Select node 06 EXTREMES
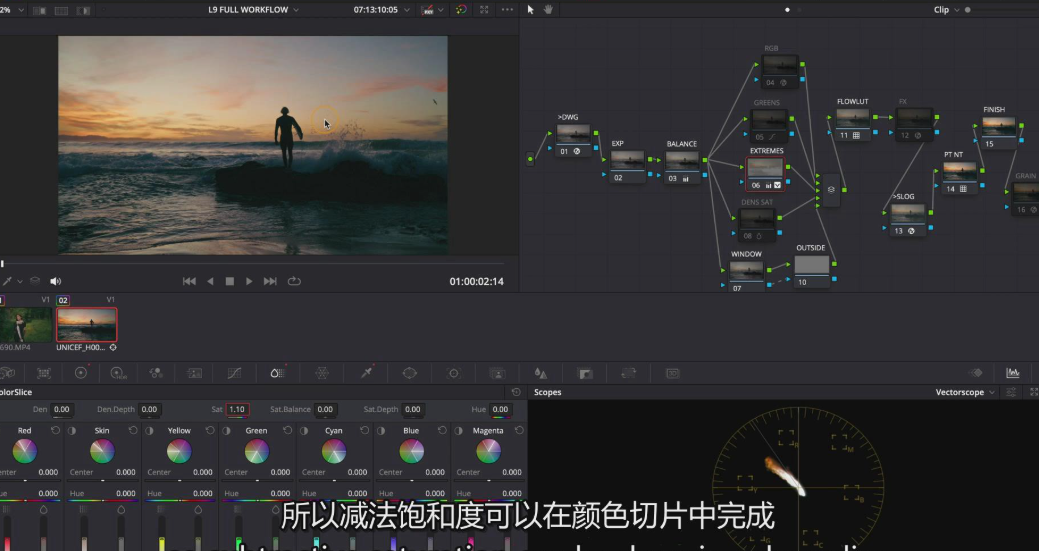The height and width of the screenshot is (551, 1039). point(765,174)
